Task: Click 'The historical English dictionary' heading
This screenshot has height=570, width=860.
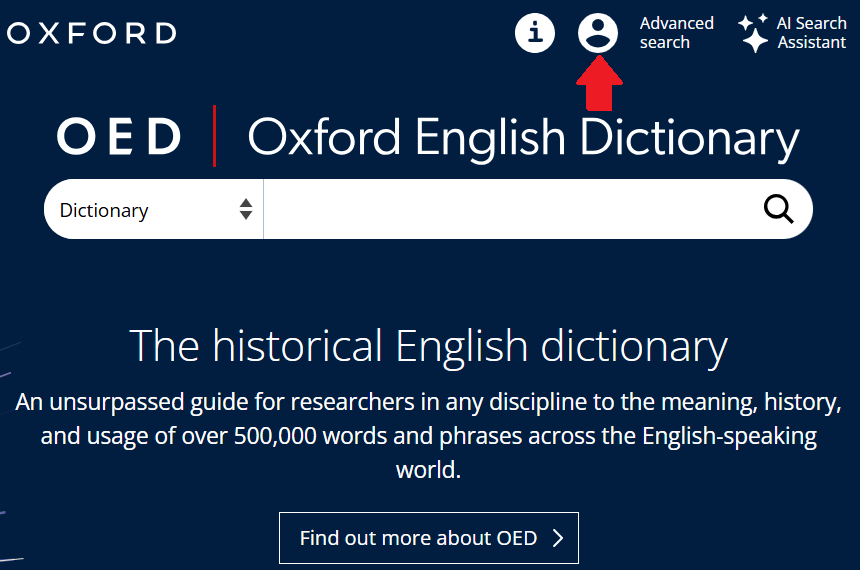Action: tap(428, 346)
